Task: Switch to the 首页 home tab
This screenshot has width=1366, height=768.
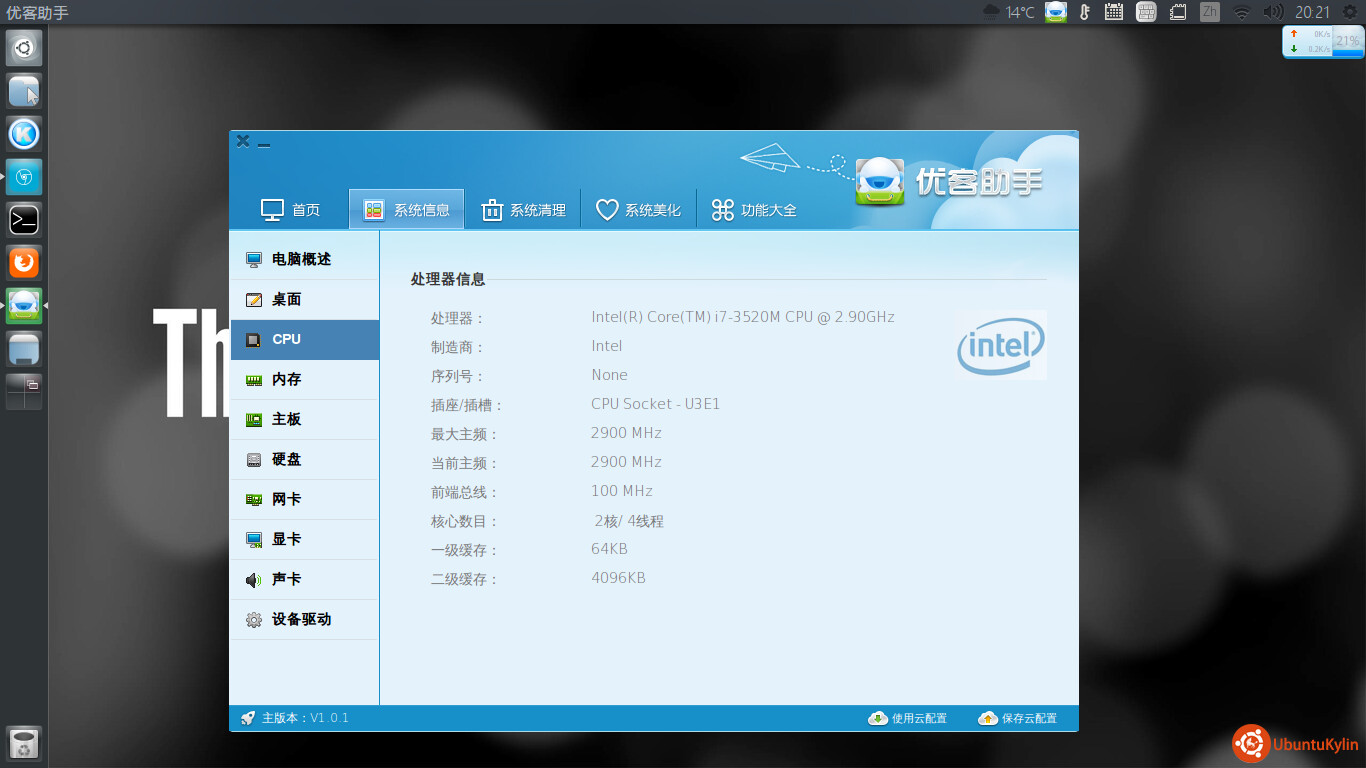Action: click(291, 210)
